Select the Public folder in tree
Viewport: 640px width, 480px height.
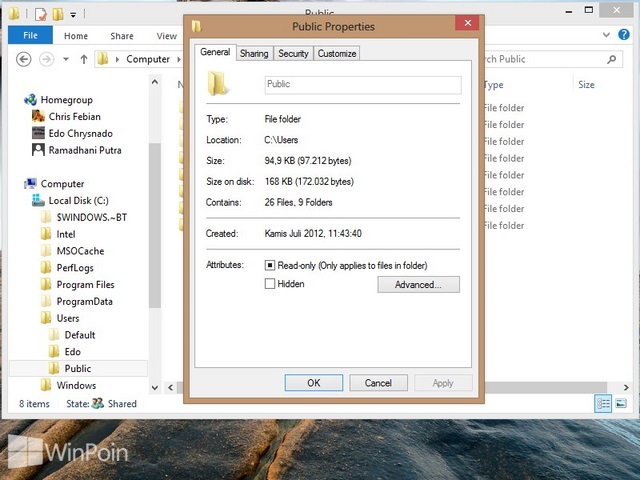pyautogui.click(x=78, y=368)
